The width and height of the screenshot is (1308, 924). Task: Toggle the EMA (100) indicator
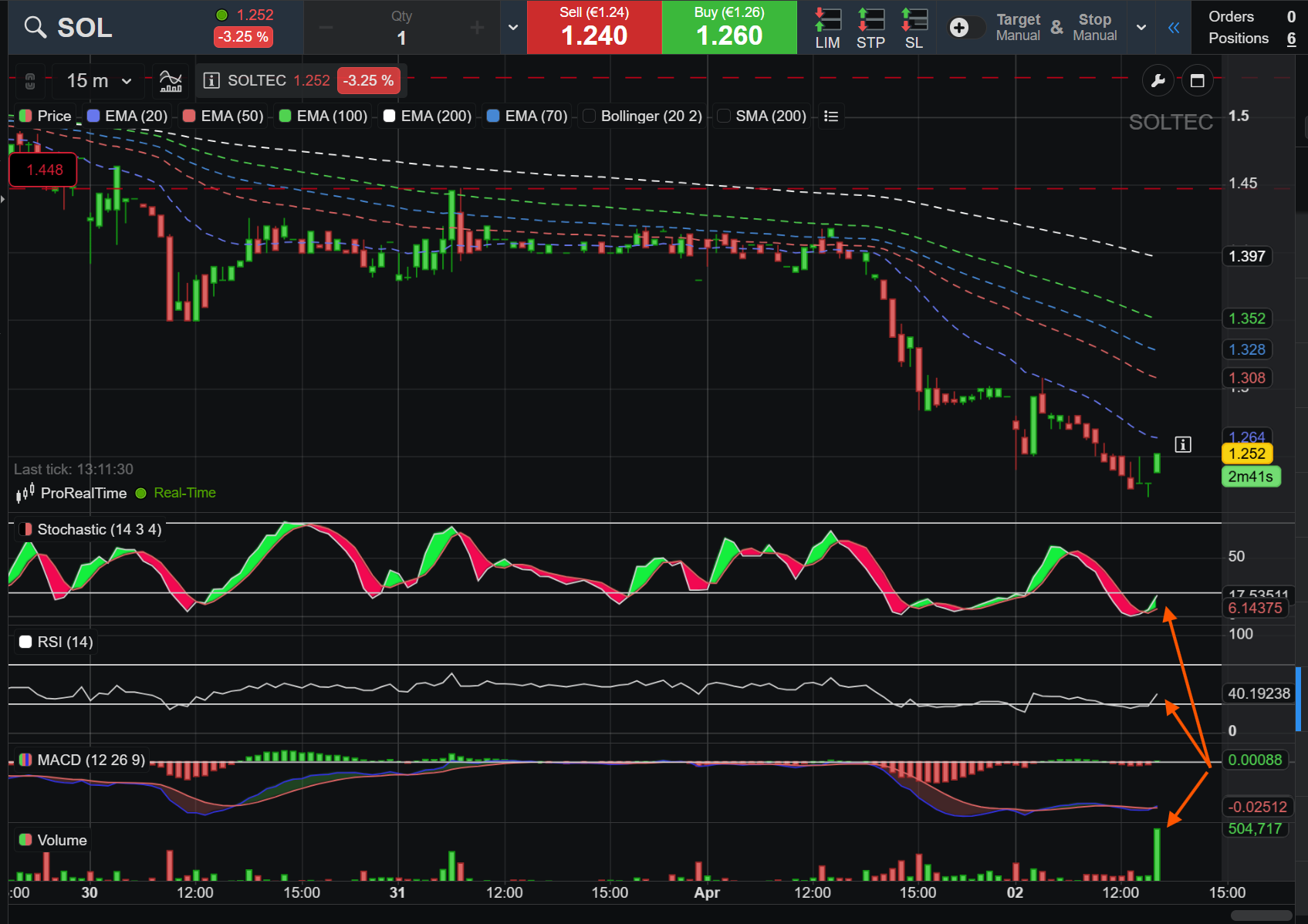[x=323, y=116]
